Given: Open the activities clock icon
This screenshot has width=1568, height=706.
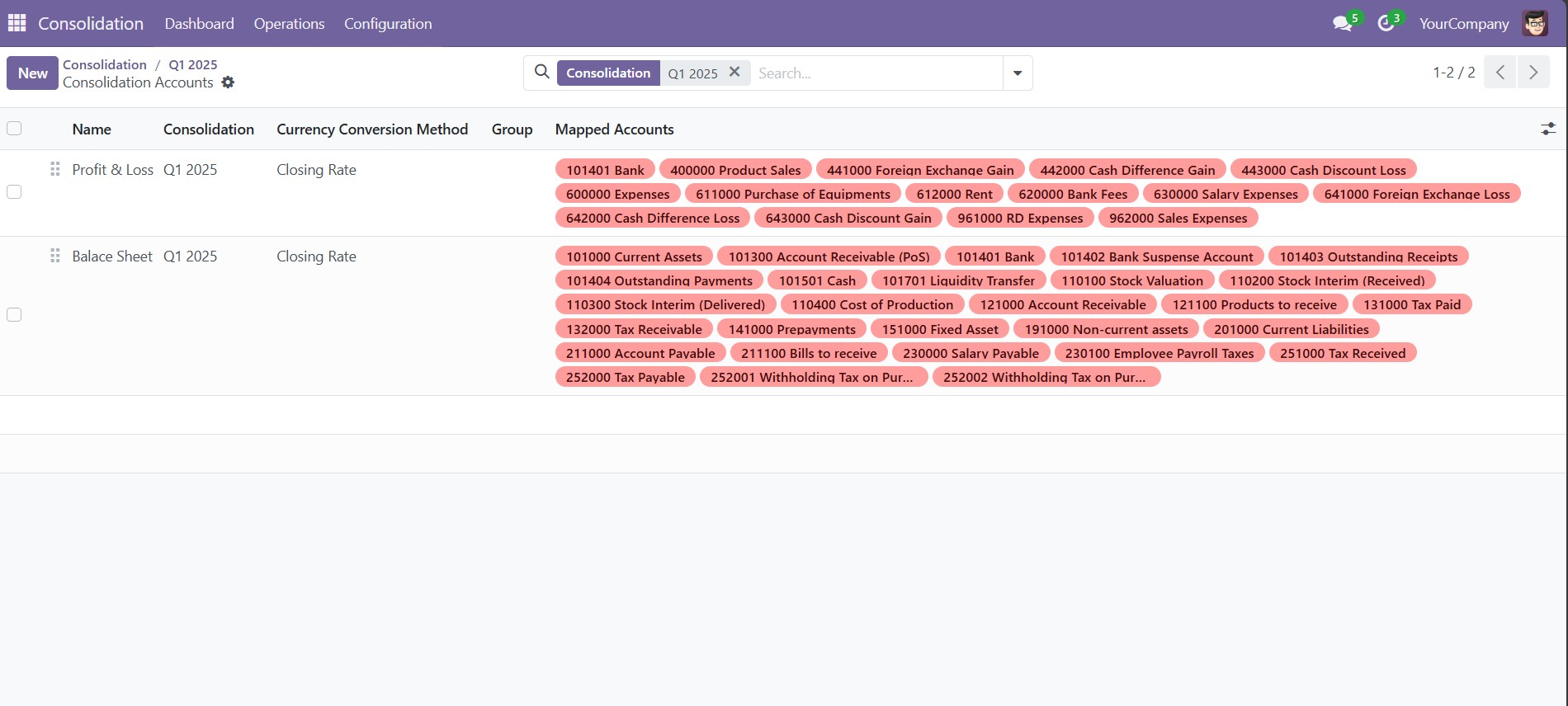Looking at the screenshot, I should pos(1386,24).
